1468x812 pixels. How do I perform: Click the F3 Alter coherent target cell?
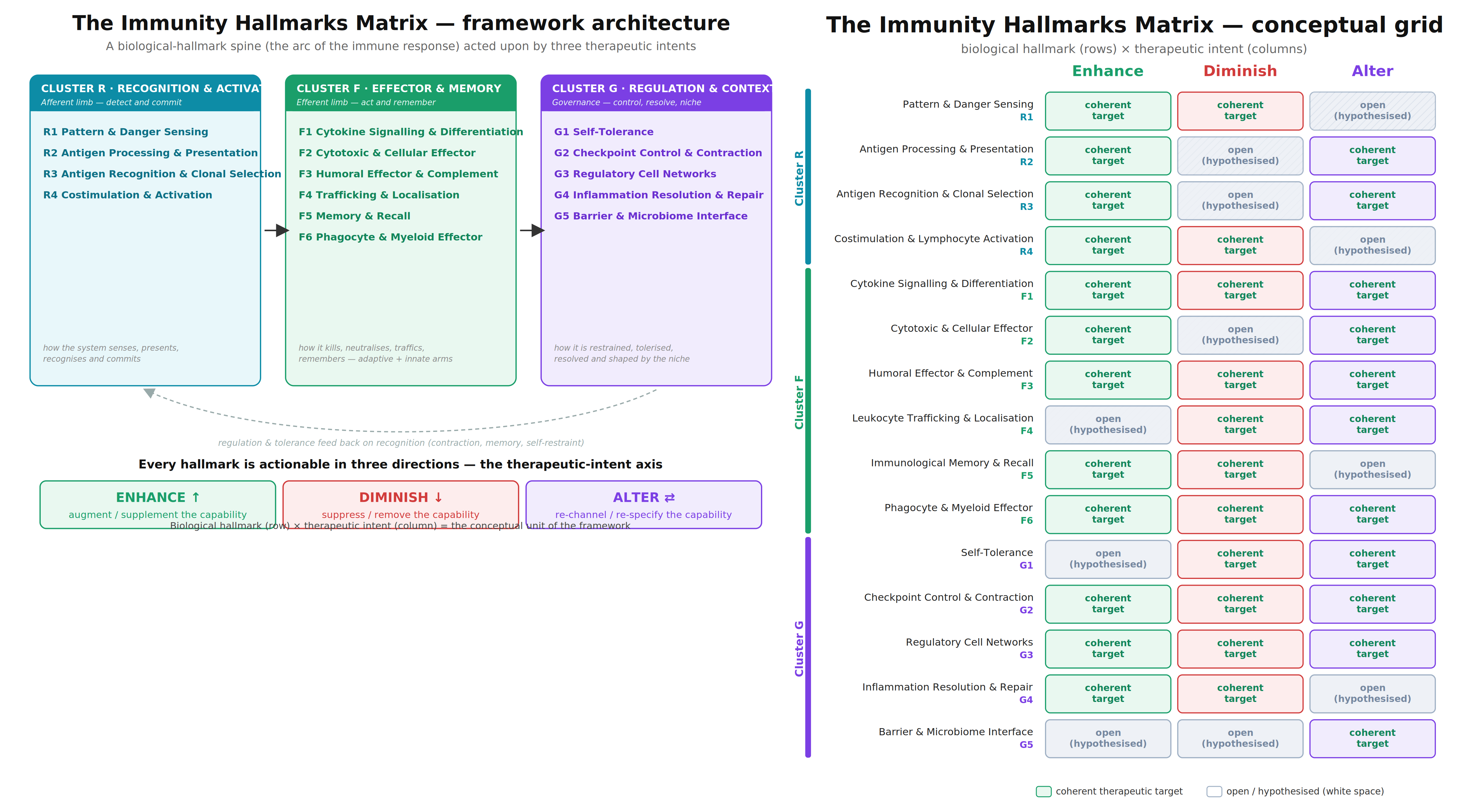click(1372, 380)
